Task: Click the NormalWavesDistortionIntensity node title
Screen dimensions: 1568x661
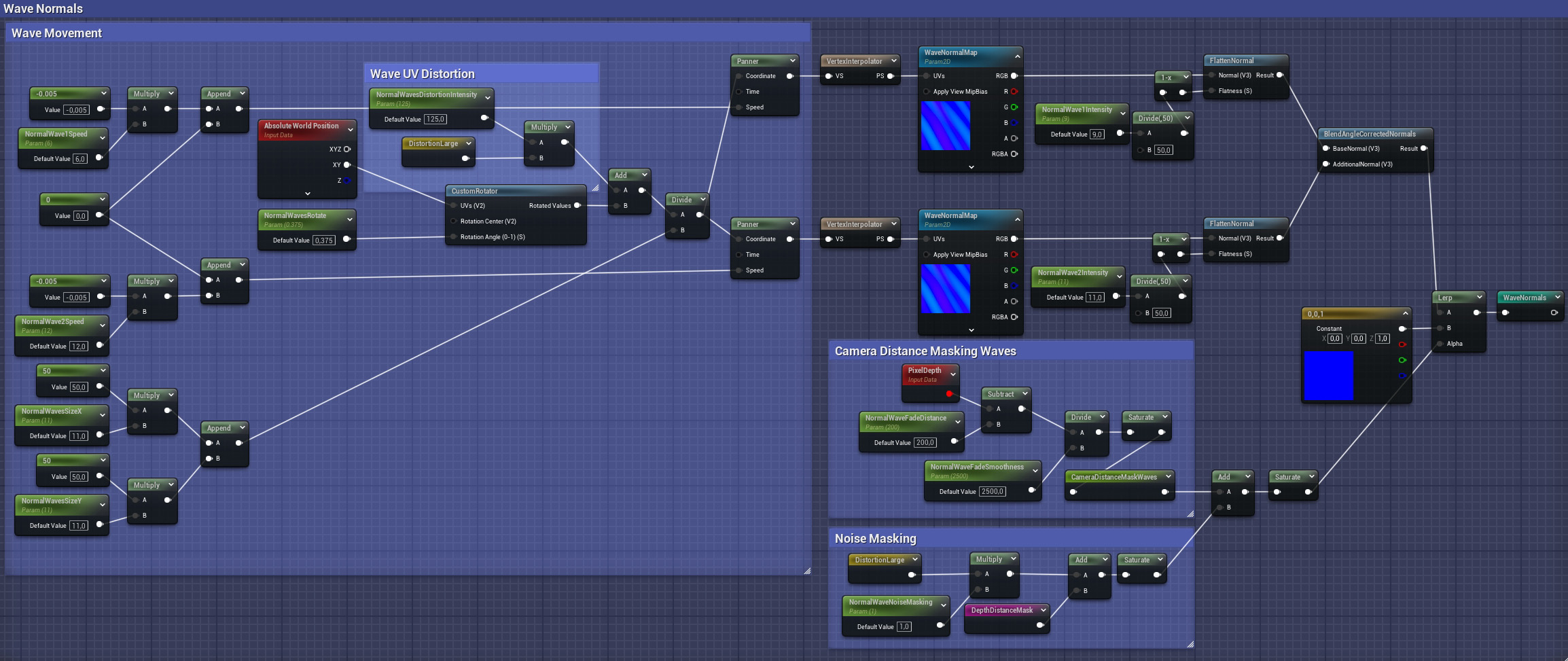Action: coord(426,95)
